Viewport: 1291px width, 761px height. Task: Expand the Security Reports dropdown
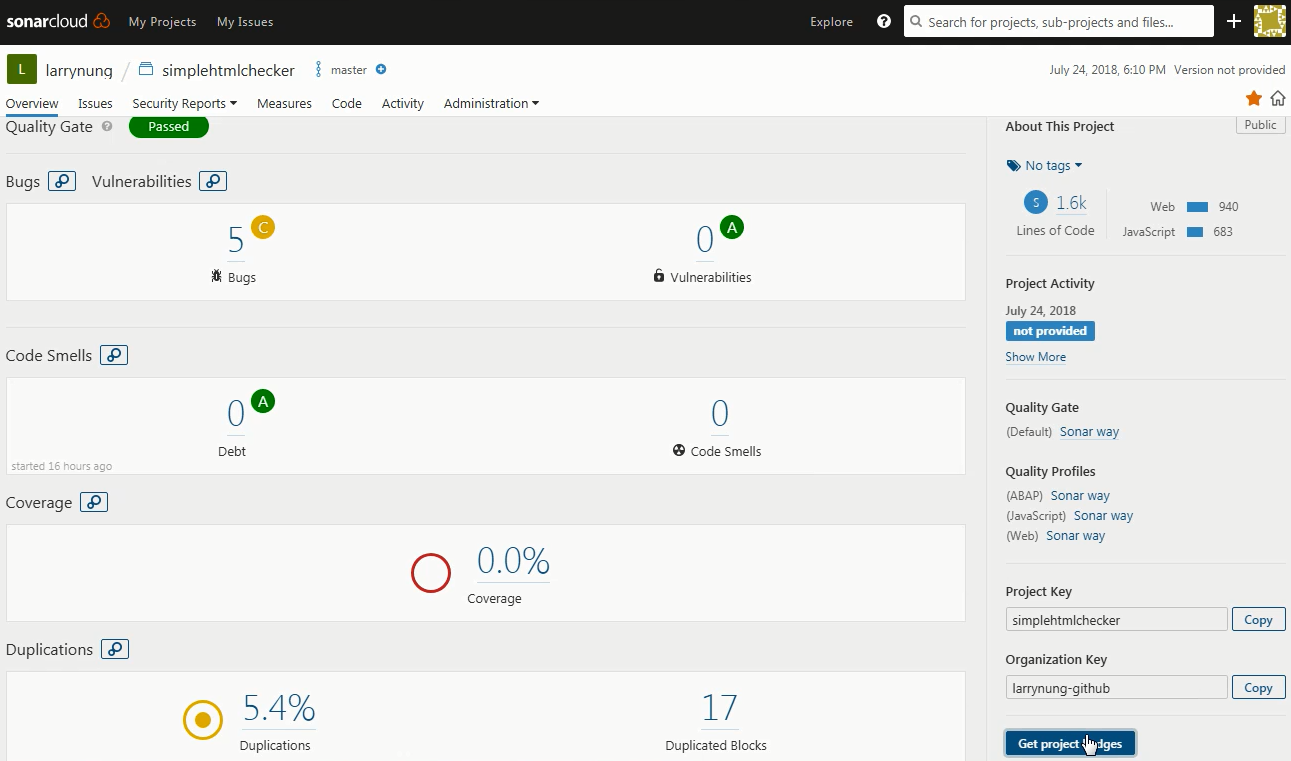coord(185,103)
